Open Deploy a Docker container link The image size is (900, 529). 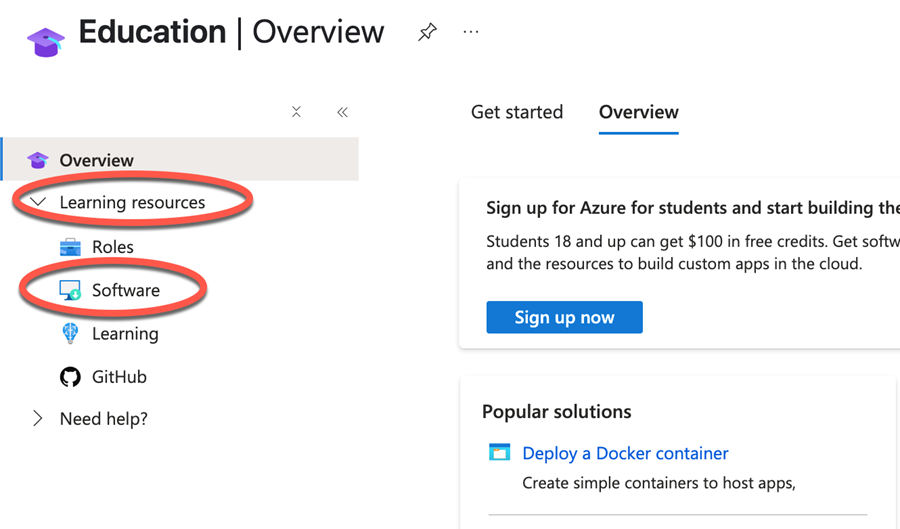click(x=625, y=453)
